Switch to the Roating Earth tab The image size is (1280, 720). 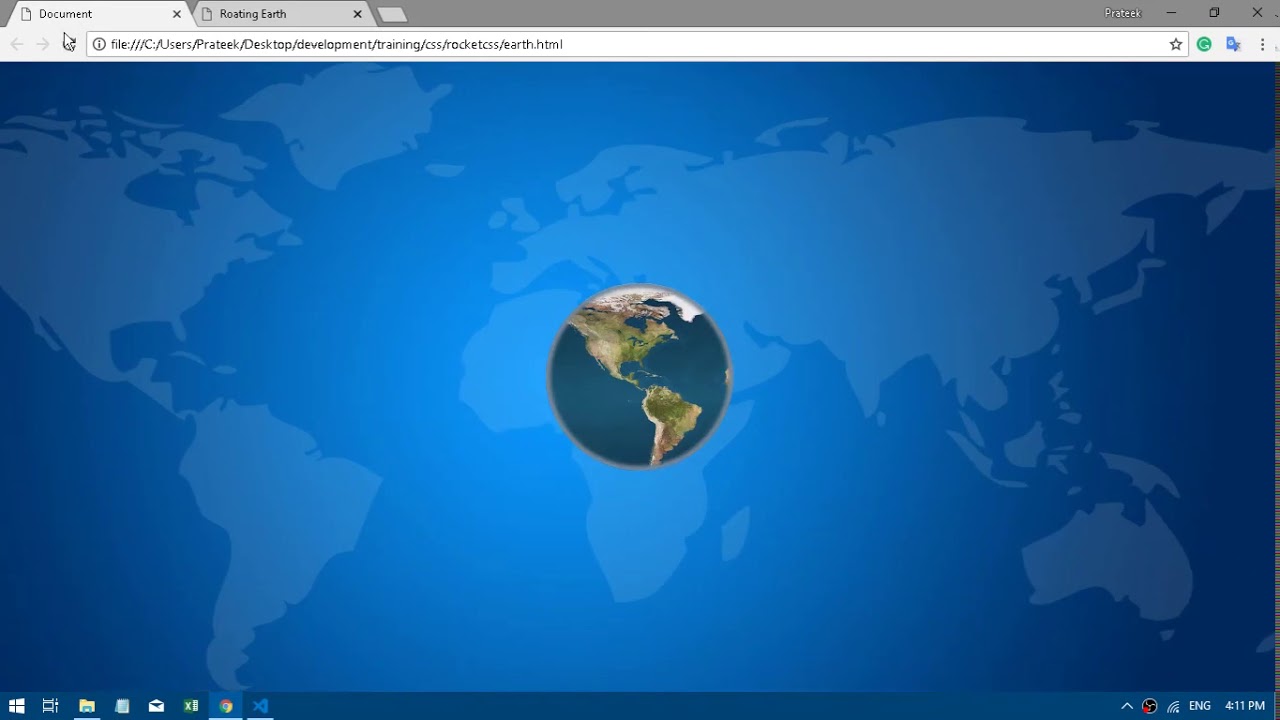282,14
